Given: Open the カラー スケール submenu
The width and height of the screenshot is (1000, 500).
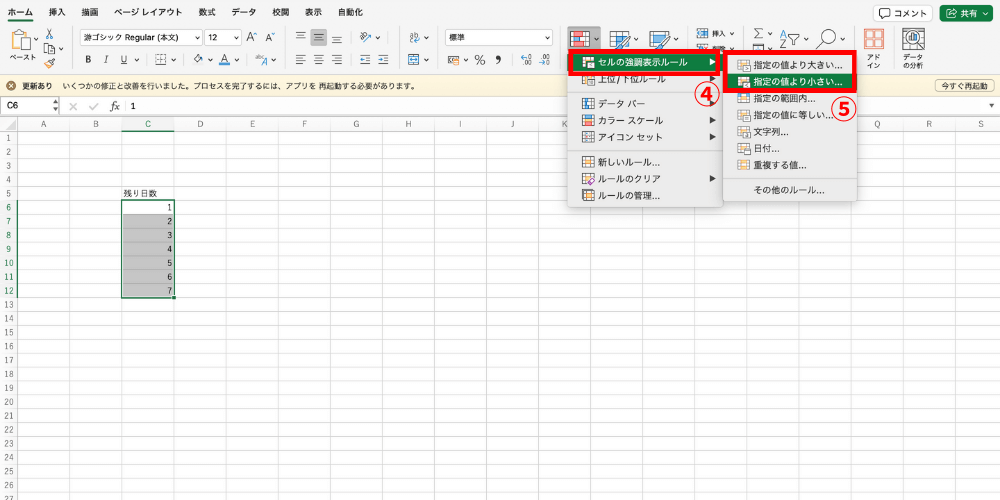Looking at the screenshot, I should pyautogui.click(x=645, y=120).
